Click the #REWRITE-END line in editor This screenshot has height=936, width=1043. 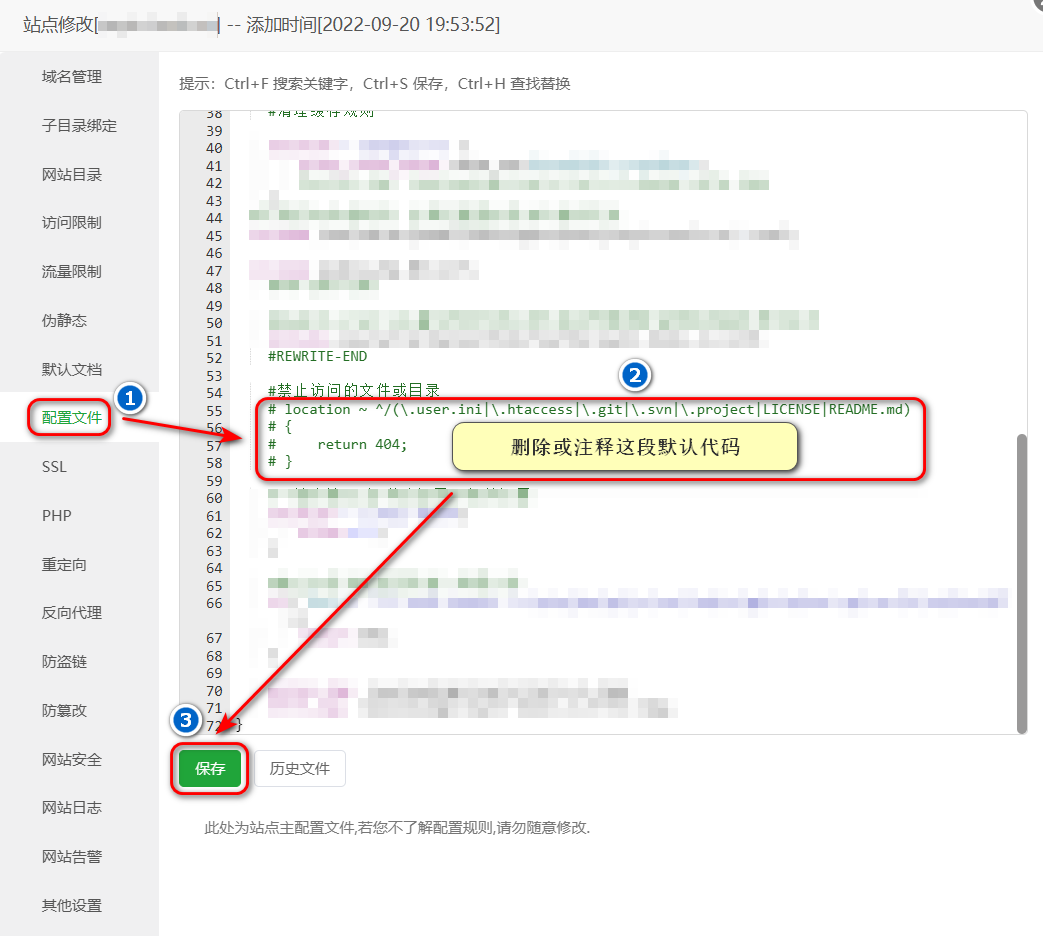[x=317, y=357]
